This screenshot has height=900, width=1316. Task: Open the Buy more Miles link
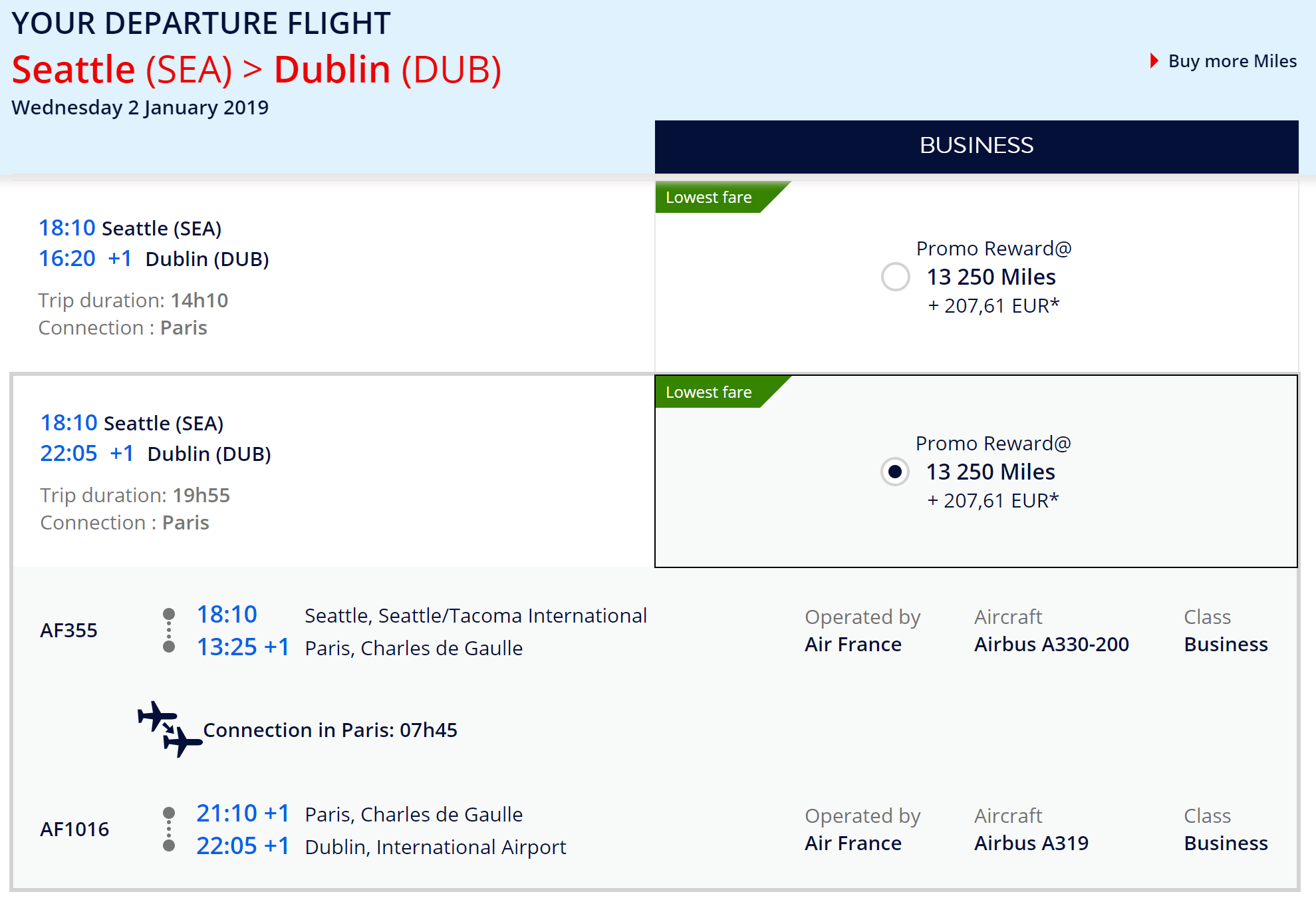[1232, 61]
